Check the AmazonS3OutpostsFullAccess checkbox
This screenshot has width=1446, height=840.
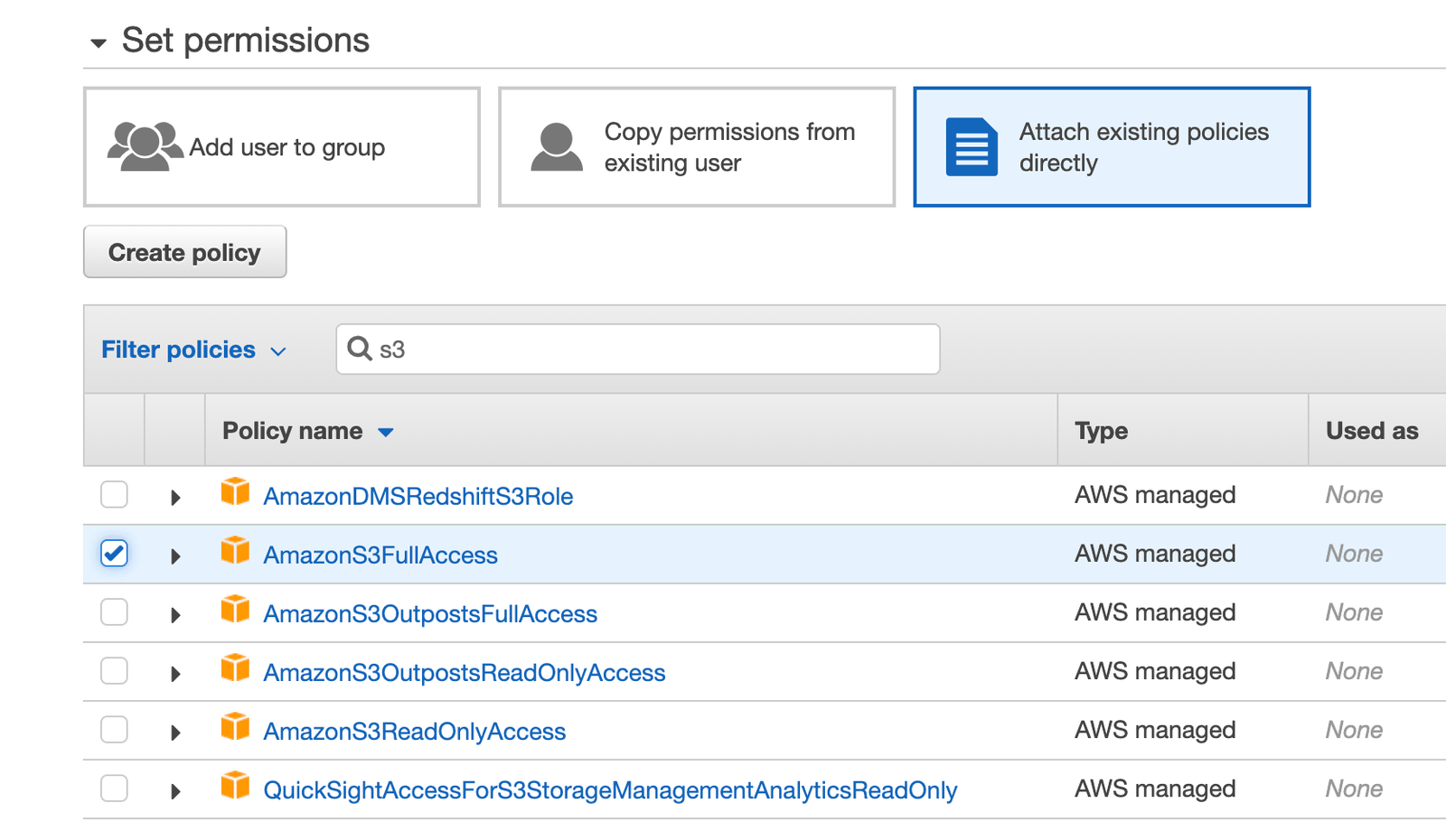pyautogui.click(x=114, y=612)
